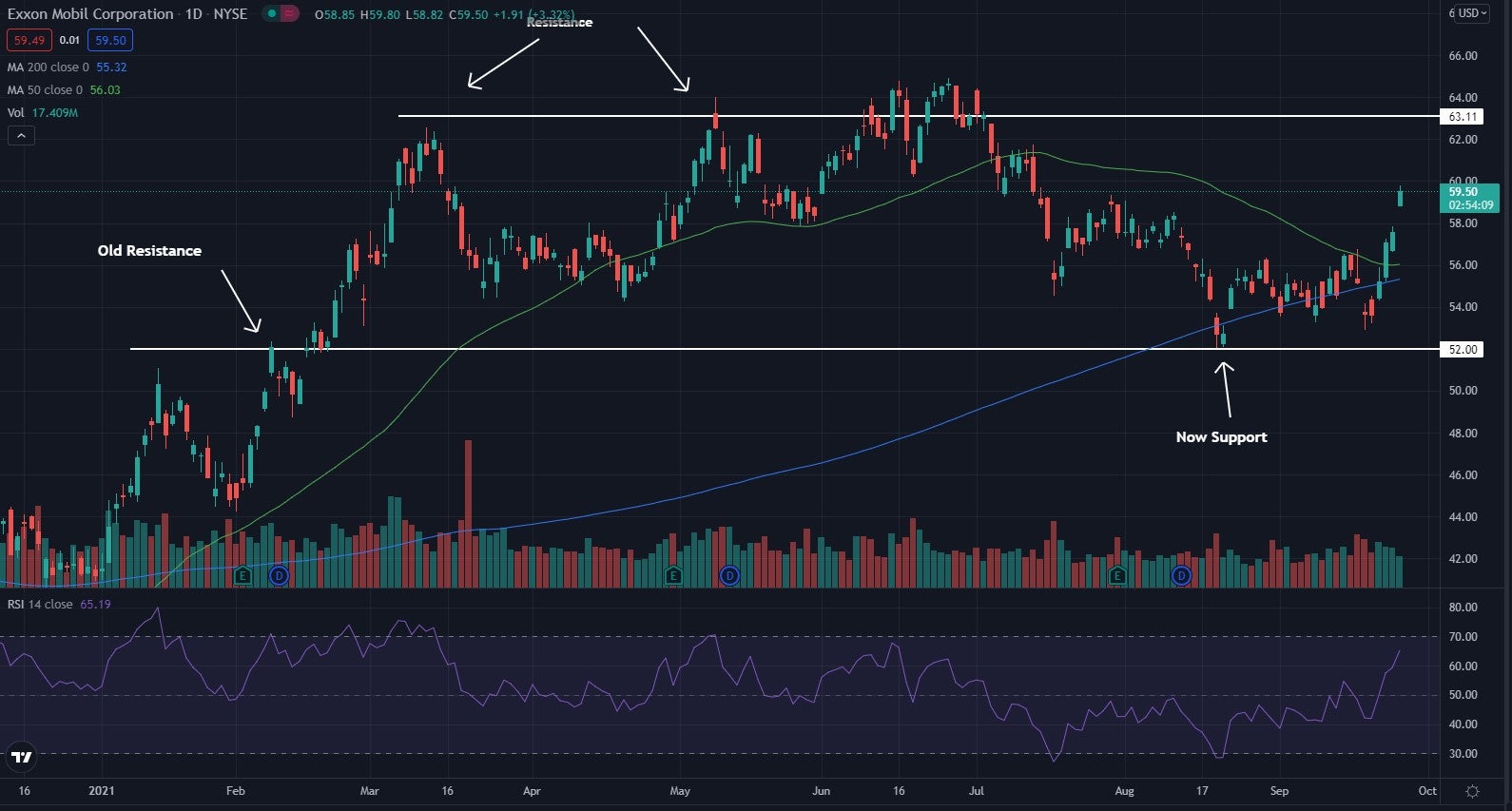Click the green market status dot
This screenshot has width=1512, height=811.
273,14
